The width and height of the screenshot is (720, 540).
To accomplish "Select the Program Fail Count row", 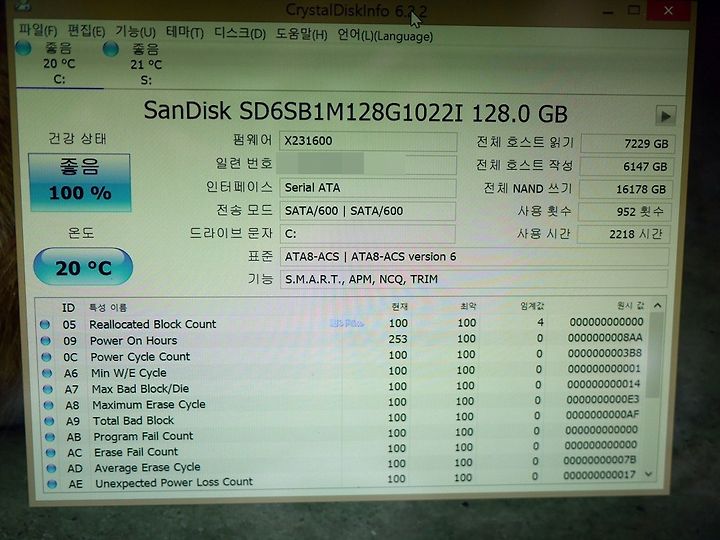I will point(342,434).
